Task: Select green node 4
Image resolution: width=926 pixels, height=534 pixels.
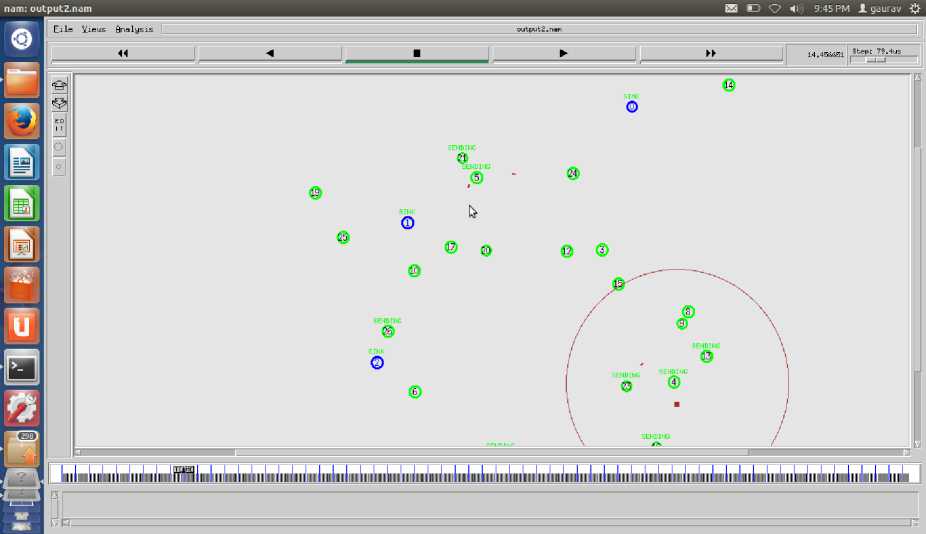Action: pos(674,382)
